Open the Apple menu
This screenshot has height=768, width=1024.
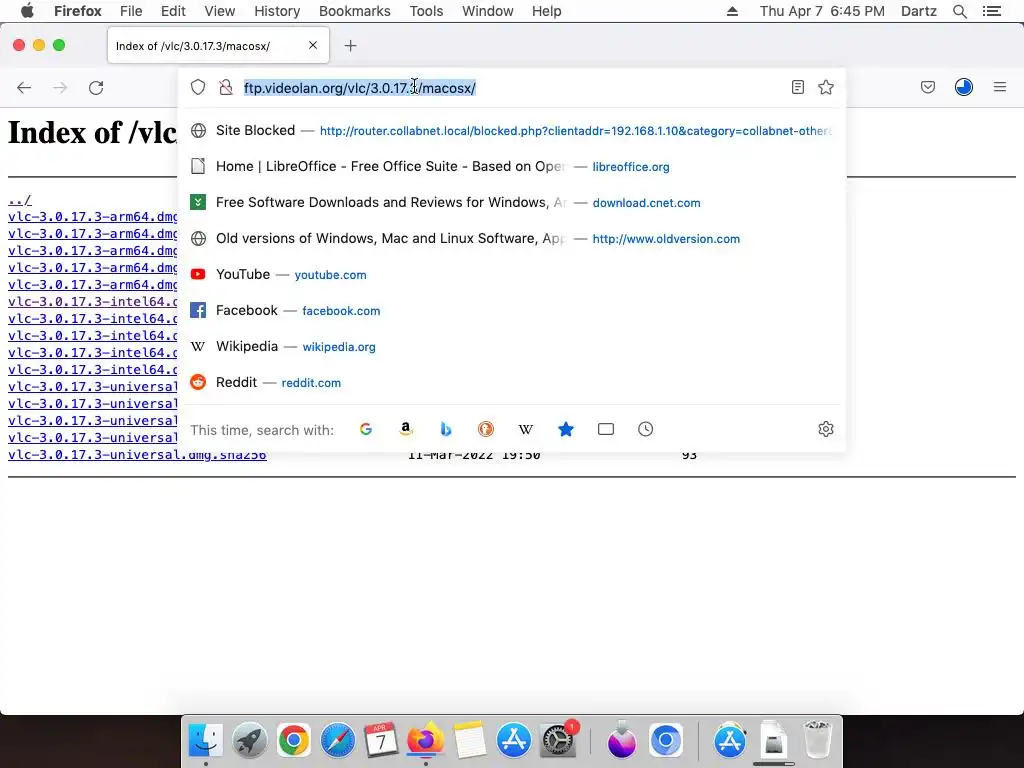coord(27,11)
